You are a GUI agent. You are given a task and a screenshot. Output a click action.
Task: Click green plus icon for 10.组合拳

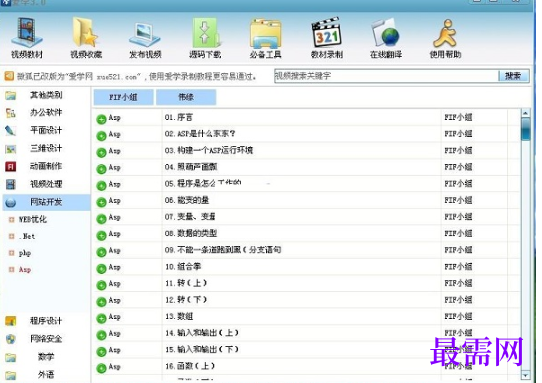point(101,269)
